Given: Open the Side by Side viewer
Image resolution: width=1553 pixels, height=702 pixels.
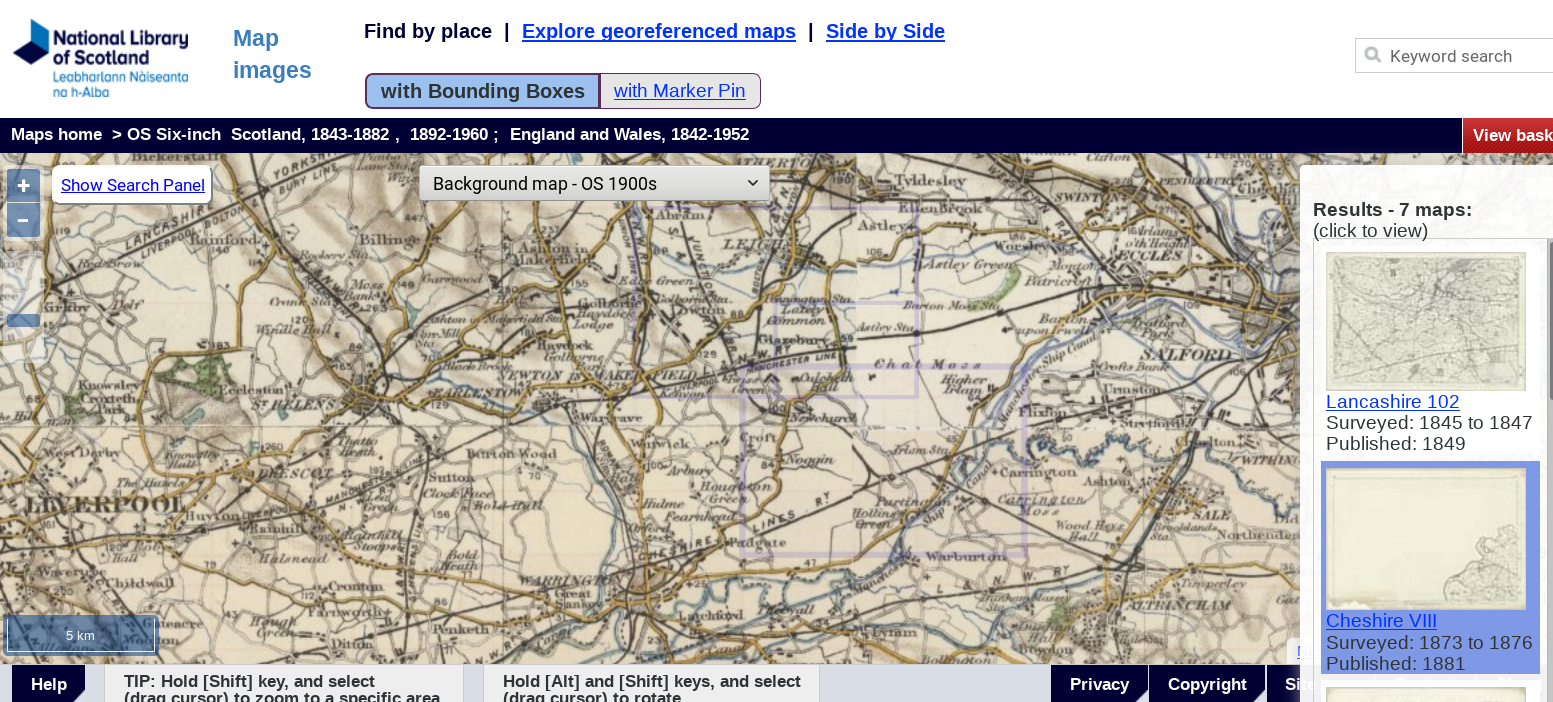Looking at the screenshot, I should pos(885,31).
